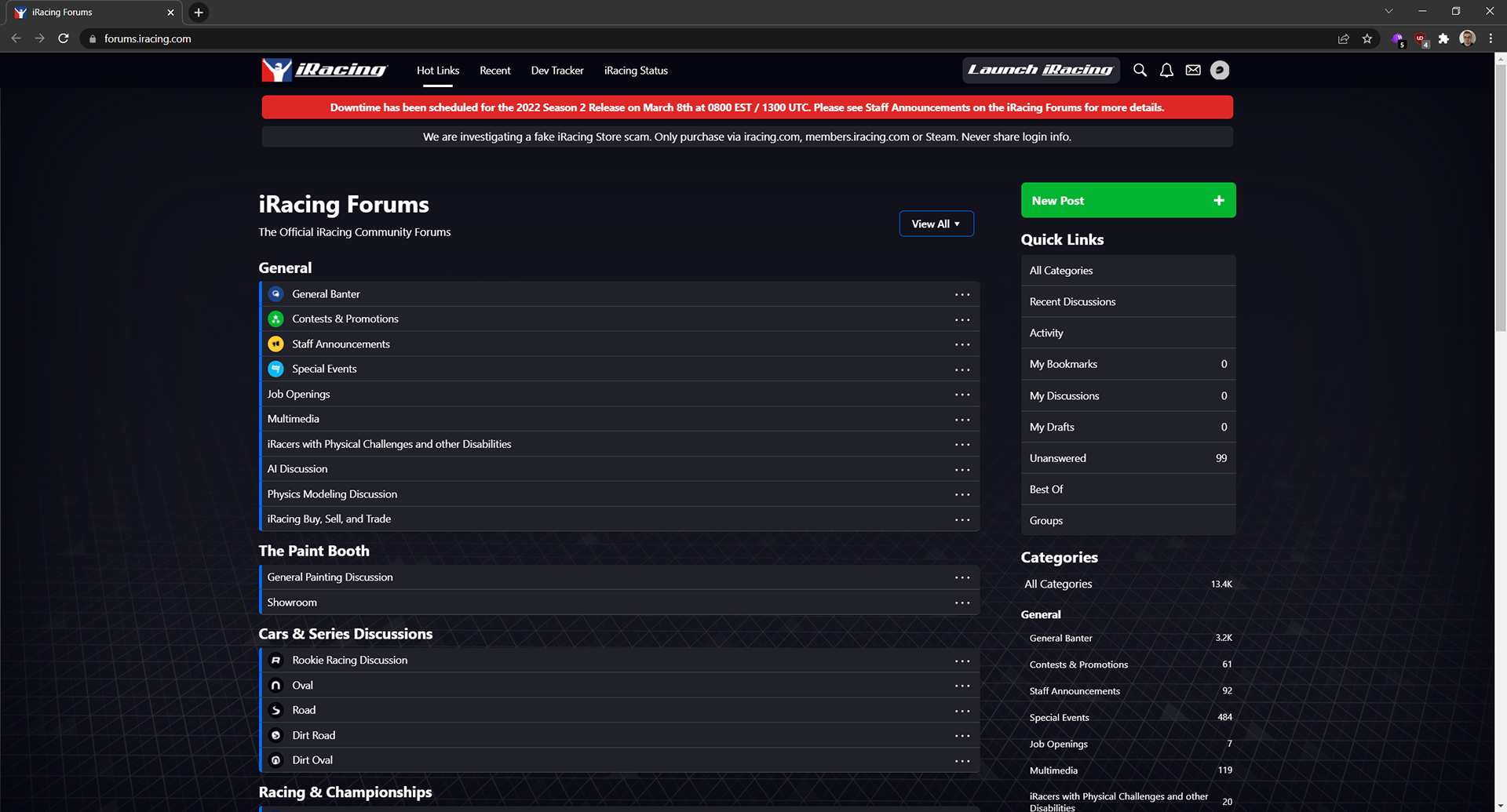Open My Bookmarks quick link
1507x812 pixels.
(1128, 364)
